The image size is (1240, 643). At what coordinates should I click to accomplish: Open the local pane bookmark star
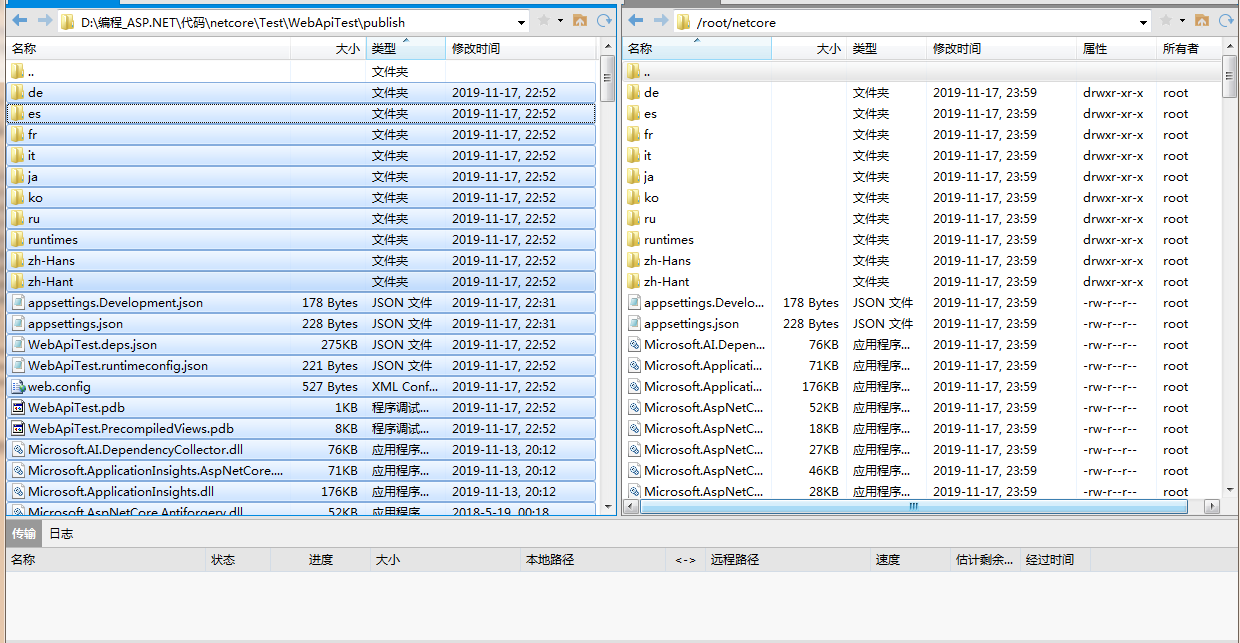point(544,21)
